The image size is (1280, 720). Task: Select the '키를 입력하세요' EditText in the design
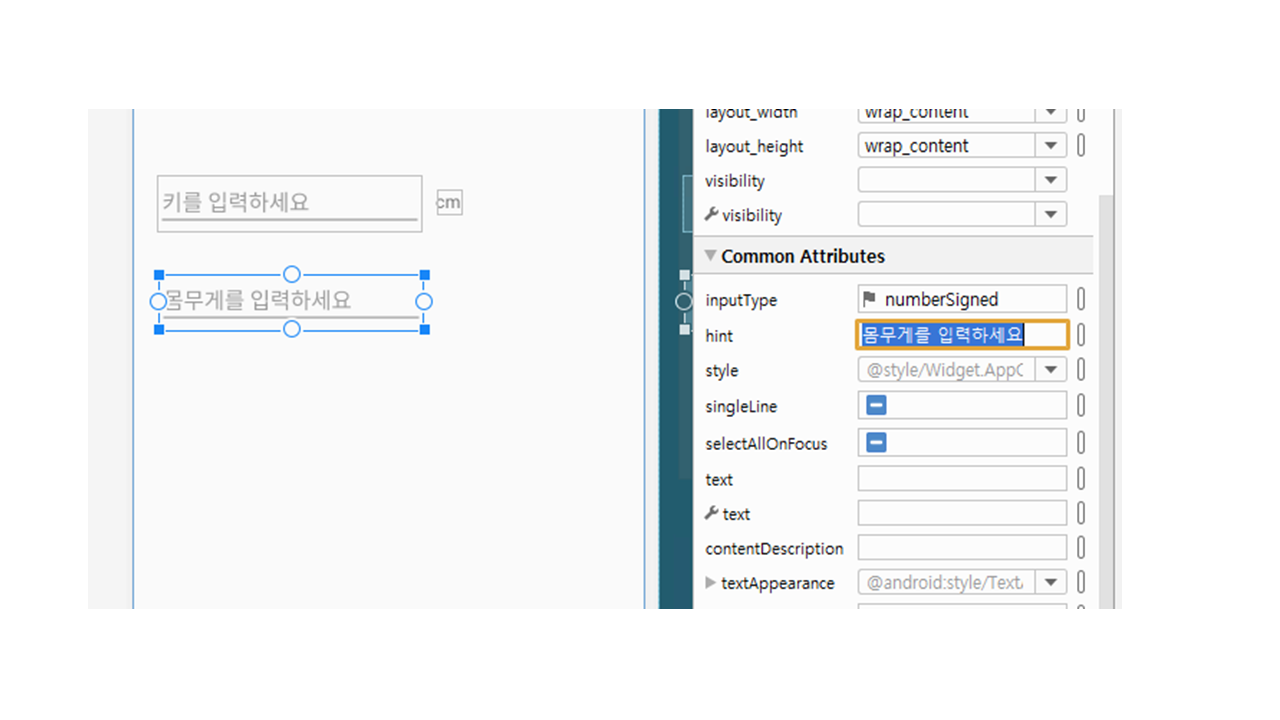pyautogui.click(x=289, y=203)
